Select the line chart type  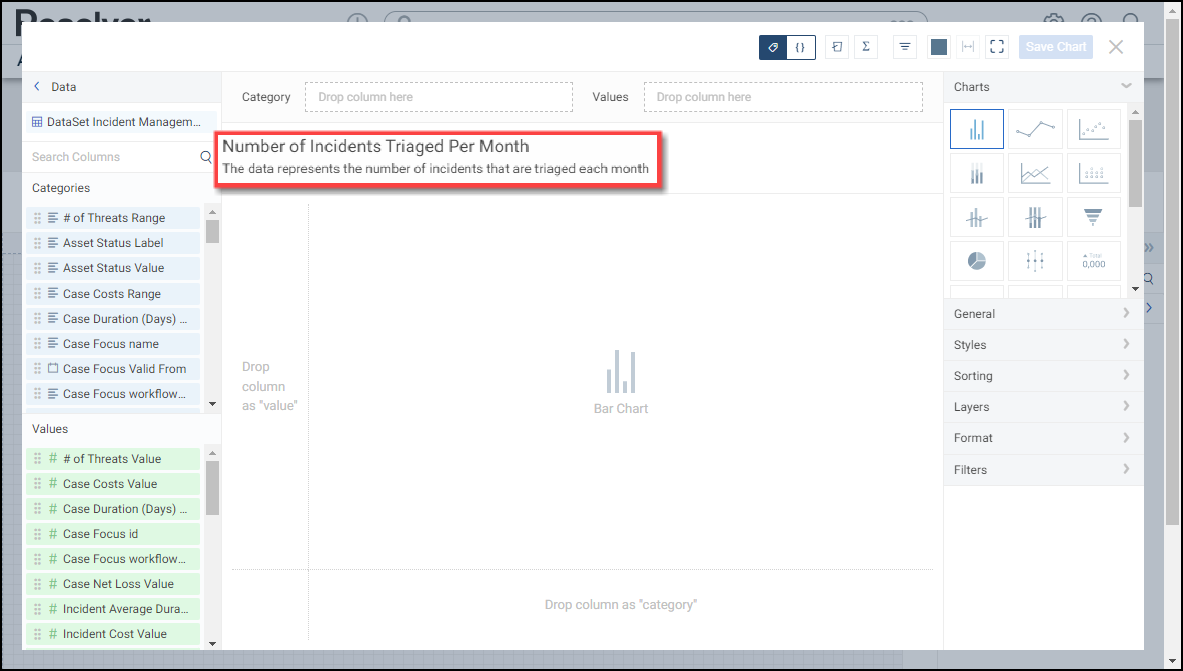[1035, 129]
